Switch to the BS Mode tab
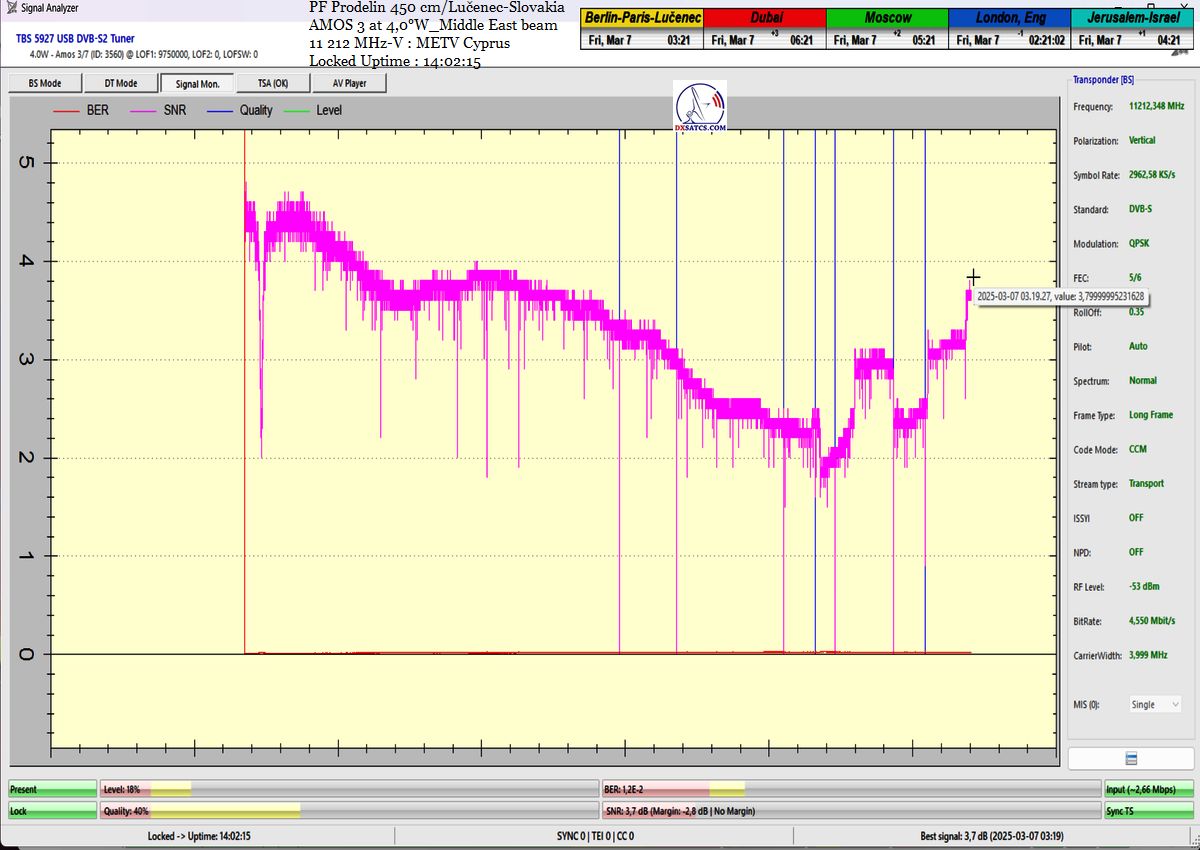 tap(44, 83)
